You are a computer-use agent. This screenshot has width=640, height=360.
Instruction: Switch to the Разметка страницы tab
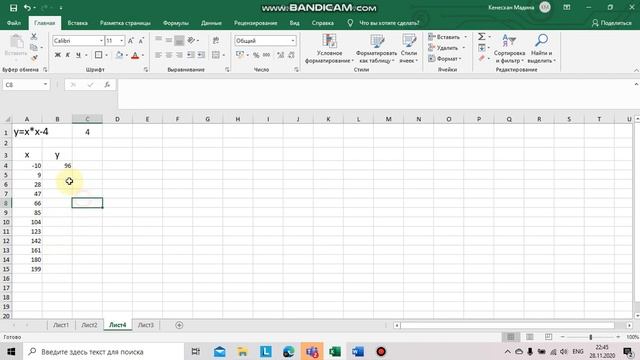click(125, 23)
